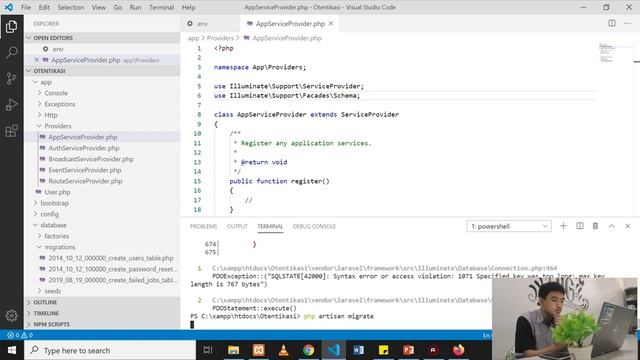Kill terminal with trash icon
The height and width of the screenshot is (360, 640).
(x=595, y=226)
